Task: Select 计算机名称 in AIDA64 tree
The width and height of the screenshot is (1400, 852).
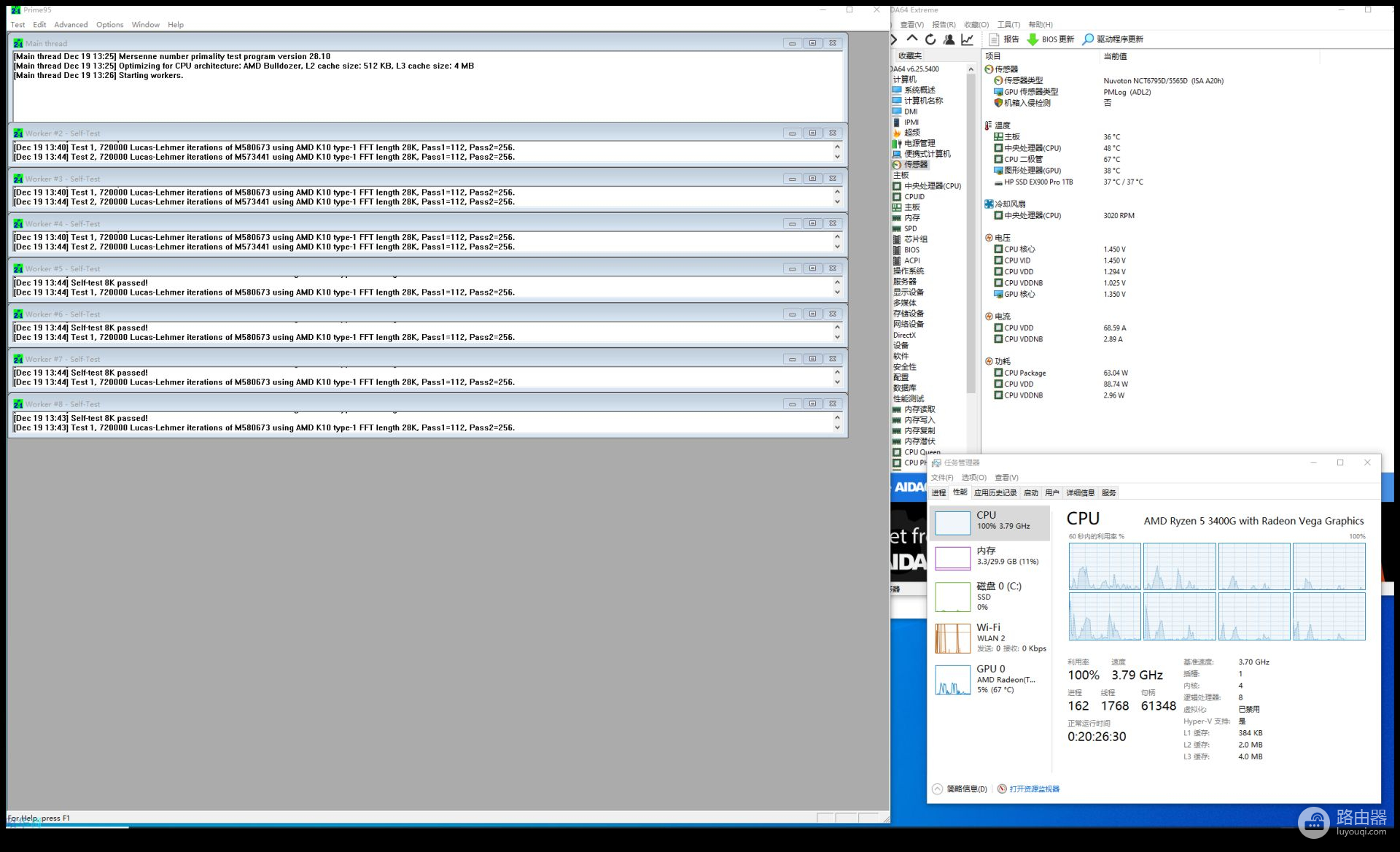Action: (x=923, y=101)
